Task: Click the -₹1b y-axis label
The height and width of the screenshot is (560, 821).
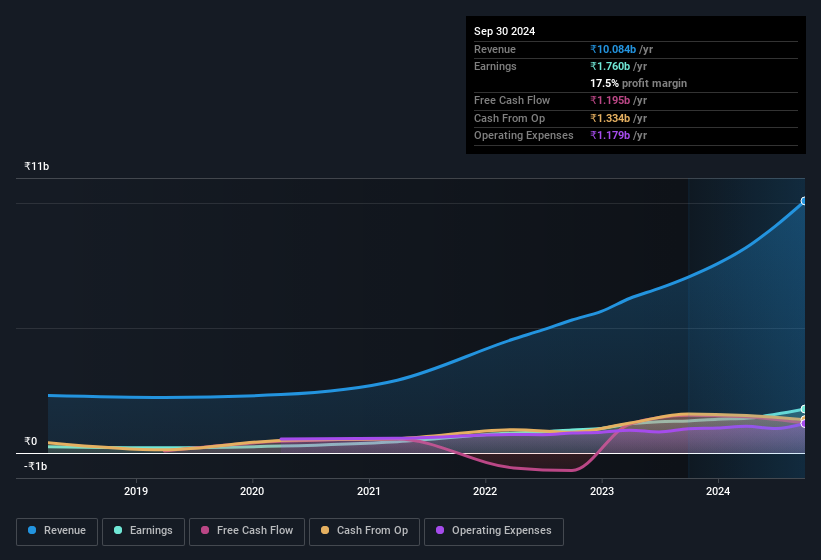Action: [x=36, y=466]
